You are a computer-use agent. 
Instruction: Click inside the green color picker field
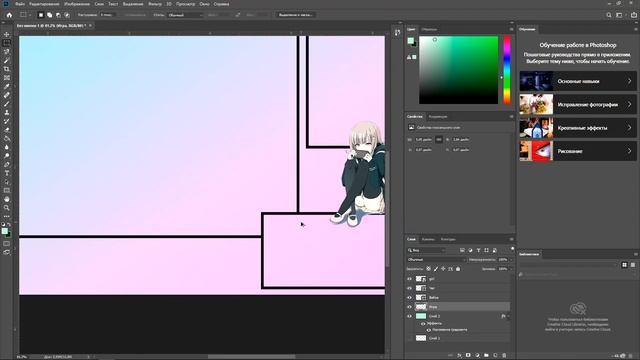click(x=458, y=70)
